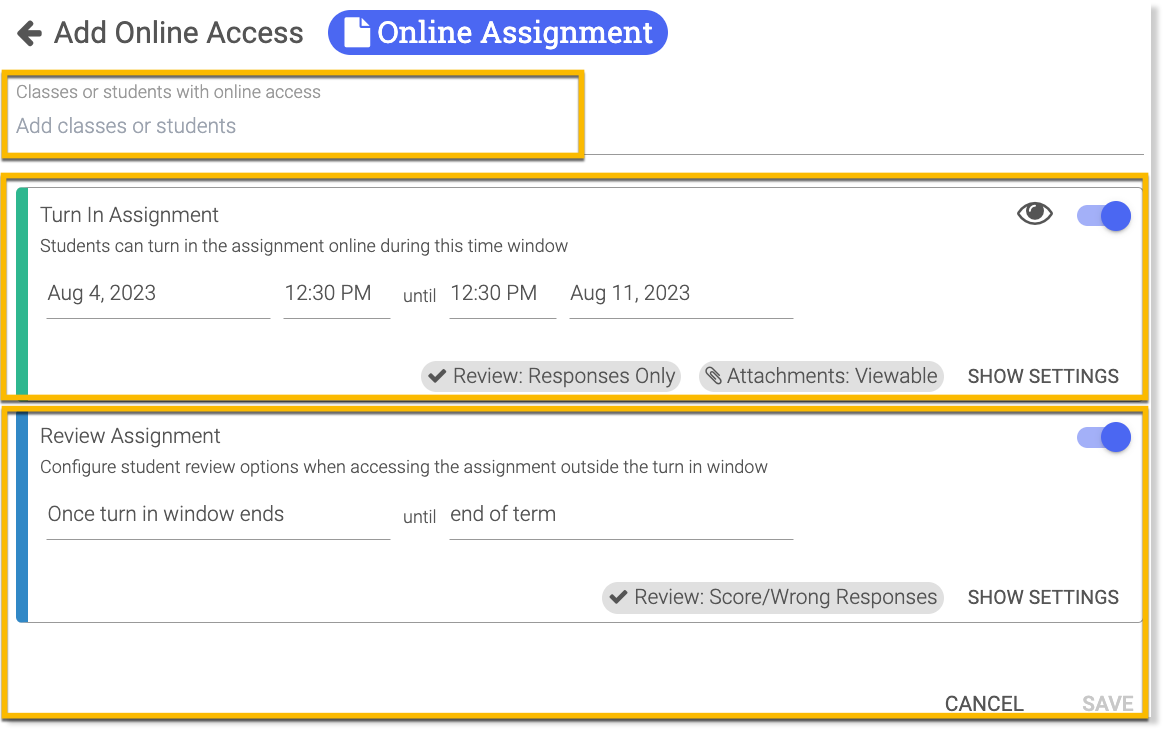The image size is (1163, 731).
Task: Click the checkmark icon on Review: Score/Wrong Responses chip
Action: click(619, 597)
